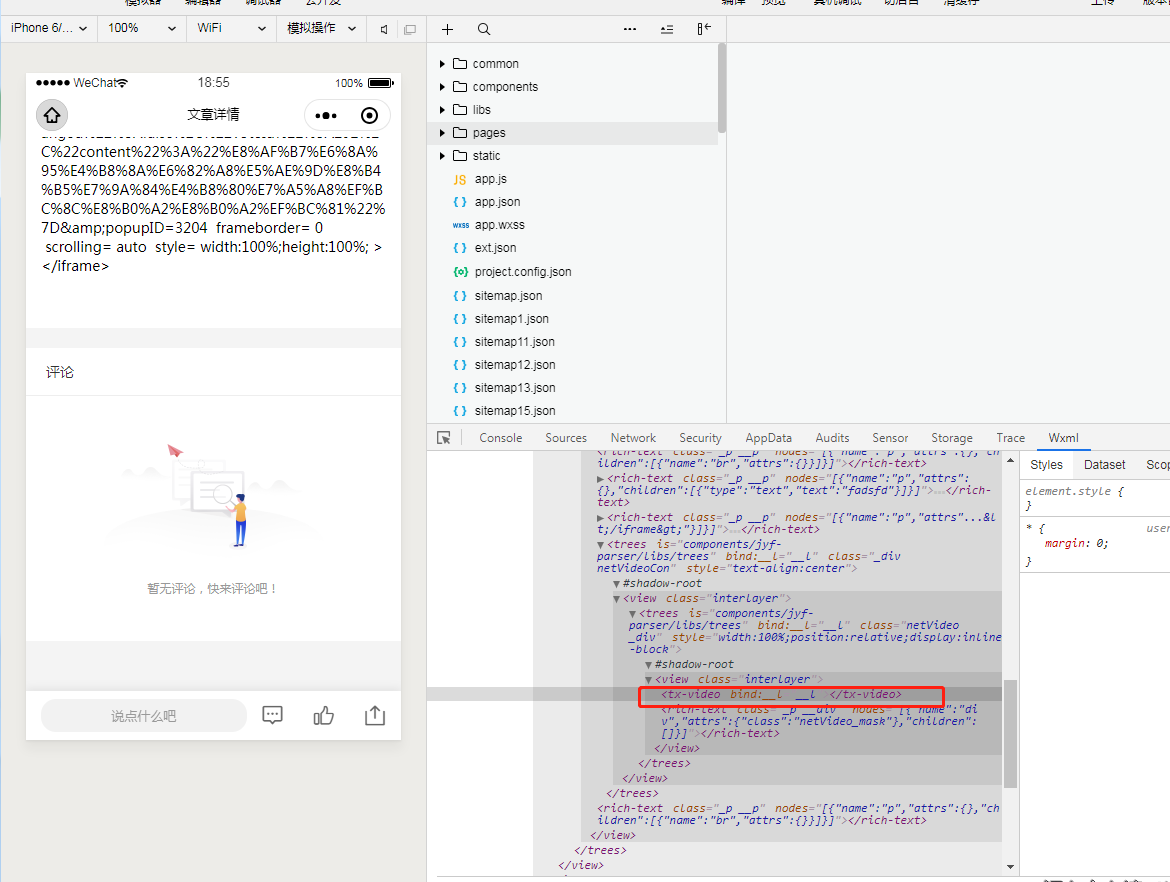Tap the share icon in the comment bar
Image resolution: width=1170 pixels, height=882 pixels.
[375, 715]
